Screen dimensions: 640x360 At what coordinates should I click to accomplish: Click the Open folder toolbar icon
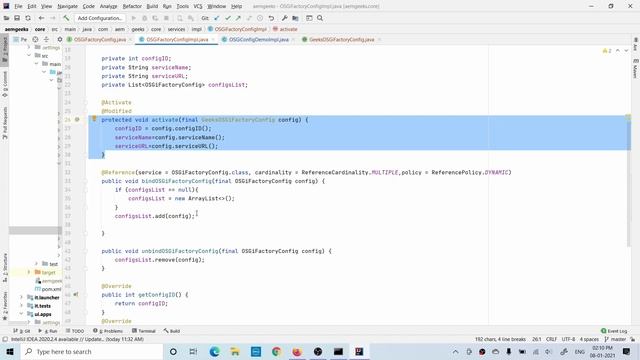[x=7, y=18]
